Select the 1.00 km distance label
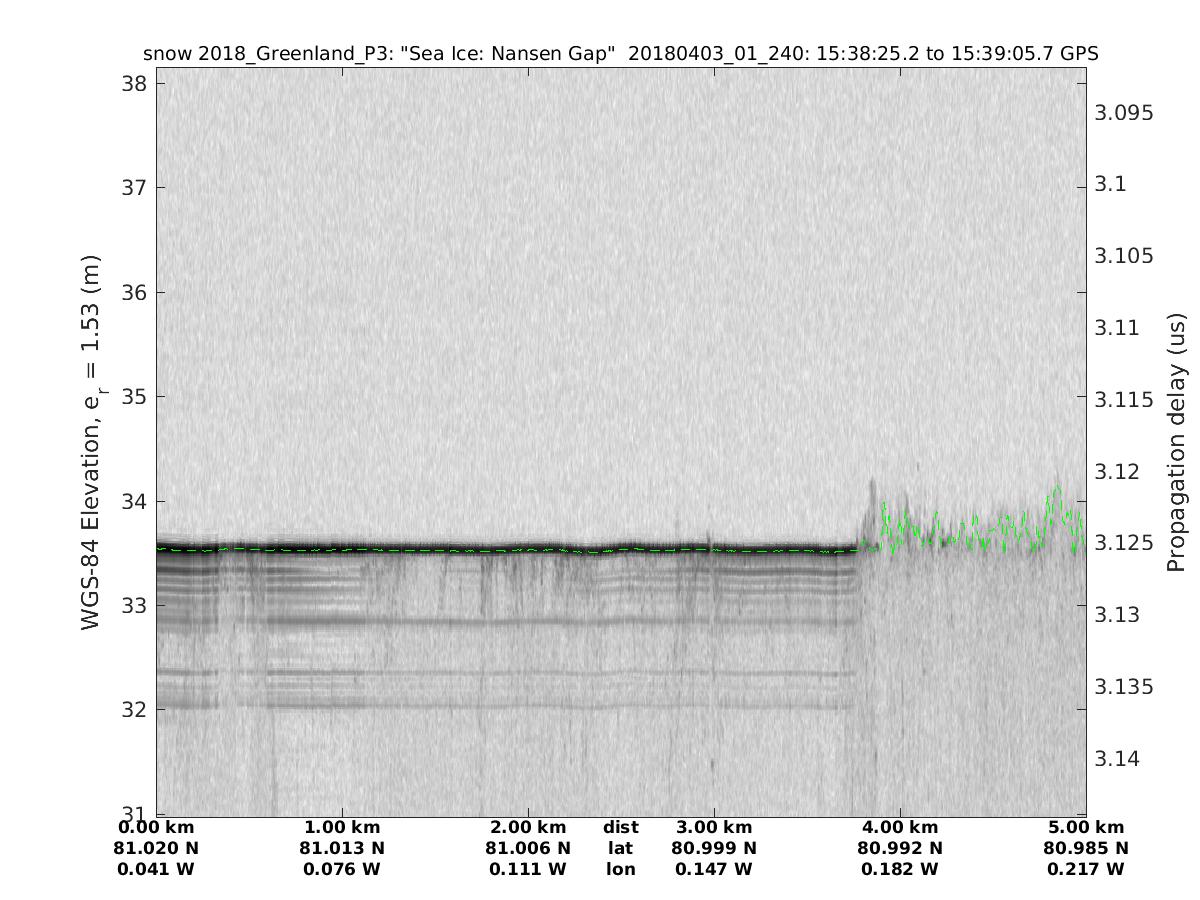Viewport: 1200px width, 900px height. coord(342,828)
